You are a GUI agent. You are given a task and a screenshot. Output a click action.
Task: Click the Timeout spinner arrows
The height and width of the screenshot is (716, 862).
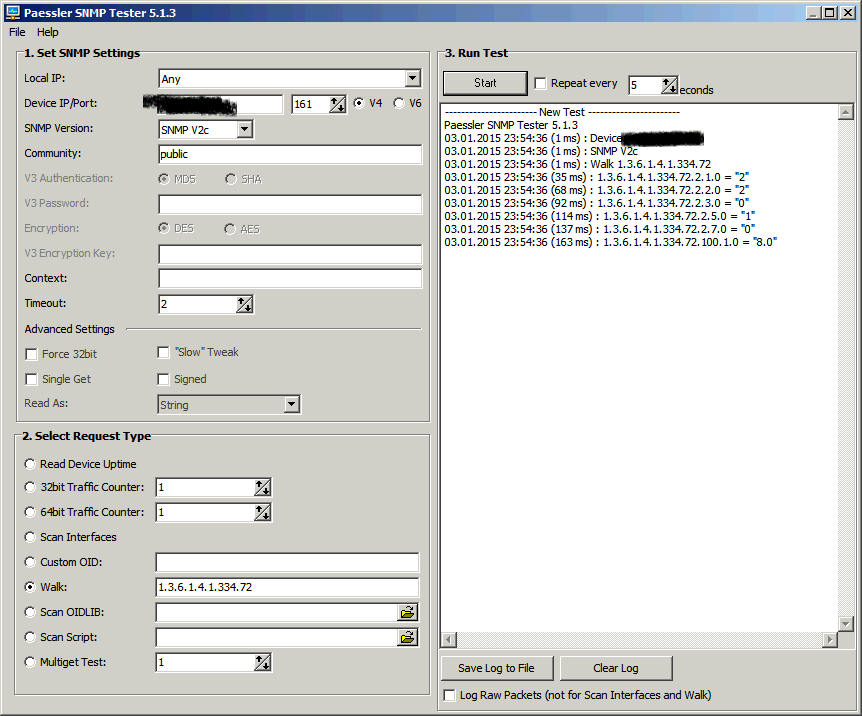point(245,304)
